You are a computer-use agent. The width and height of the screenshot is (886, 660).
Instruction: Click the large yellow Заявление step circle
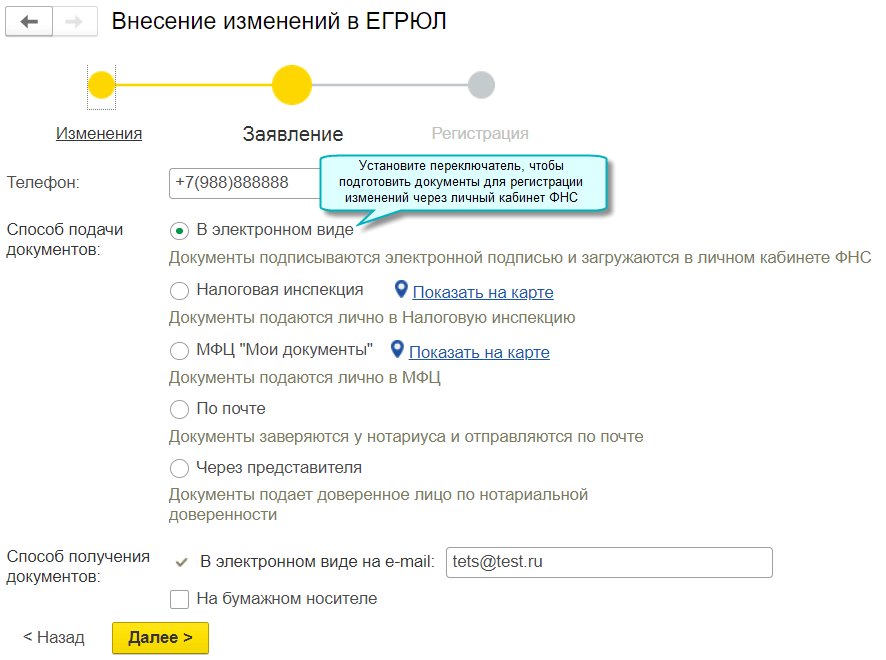click(292, 85)
